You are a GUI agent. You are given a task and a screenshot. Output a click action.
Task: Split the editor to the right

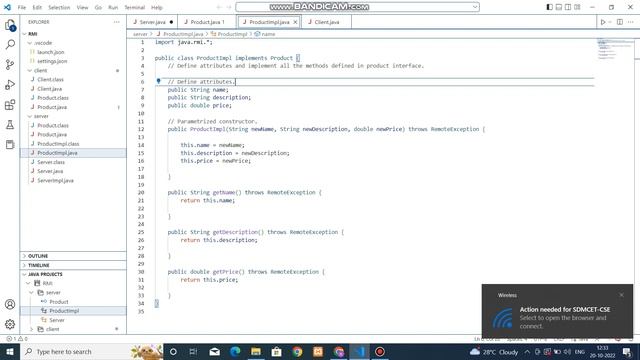(620, 22)
